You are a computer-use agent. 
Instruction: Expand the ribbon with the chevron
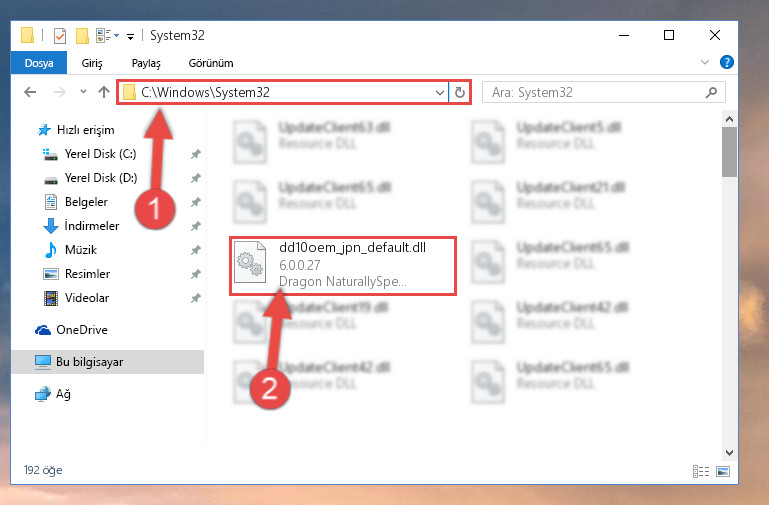tap(705, 62)
